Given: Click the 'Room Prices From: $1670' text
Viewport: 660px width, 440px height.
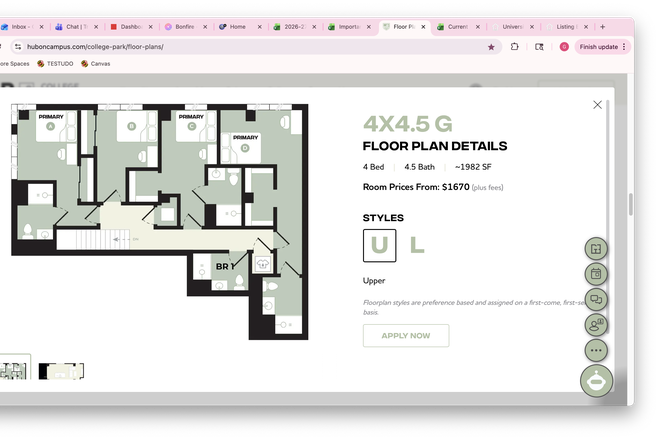Looking at the screenshot, I should (x=416, y=187).
